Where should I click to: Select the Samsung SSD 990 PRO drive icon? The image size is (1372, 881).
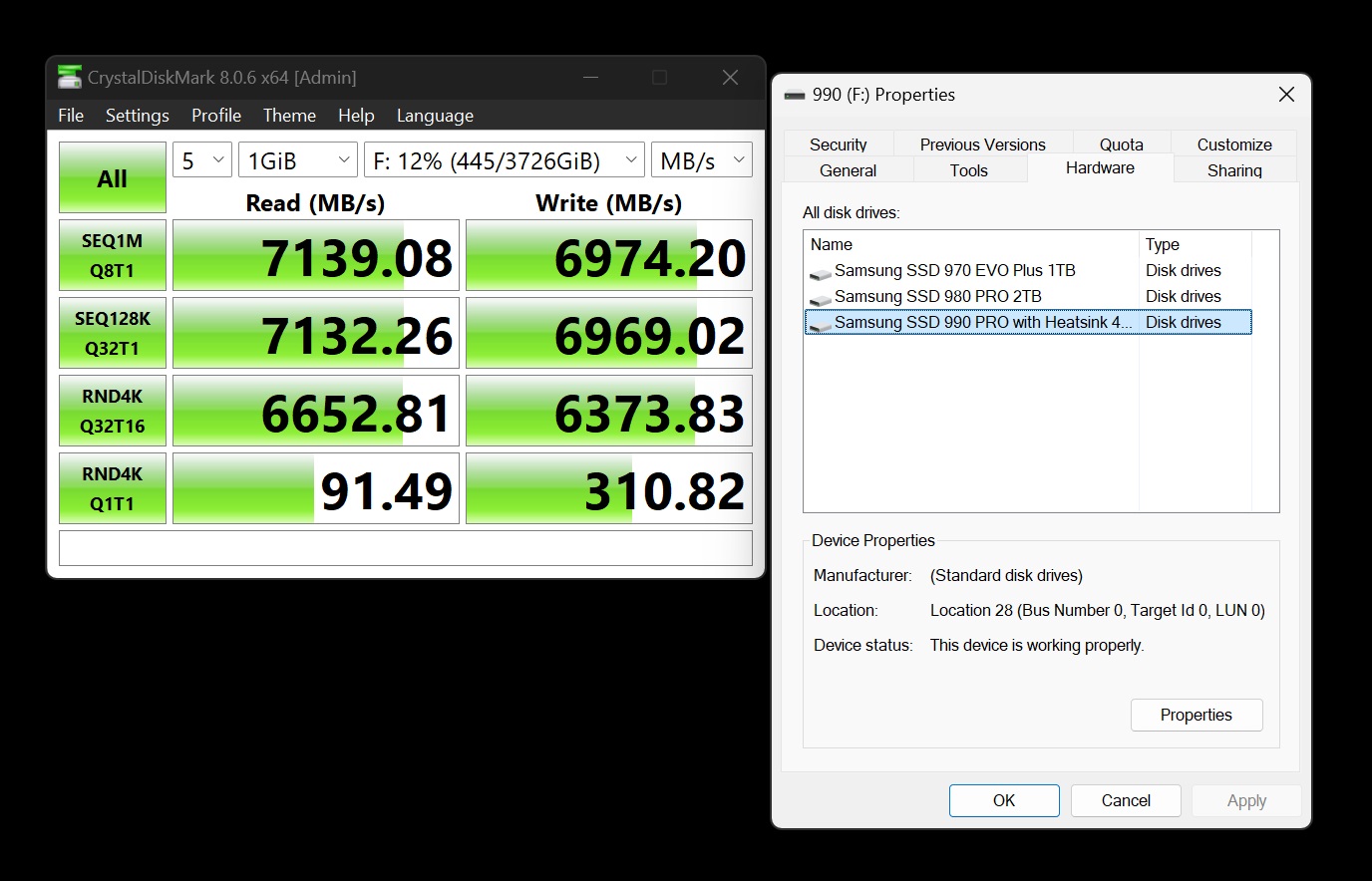click(821, 324)
